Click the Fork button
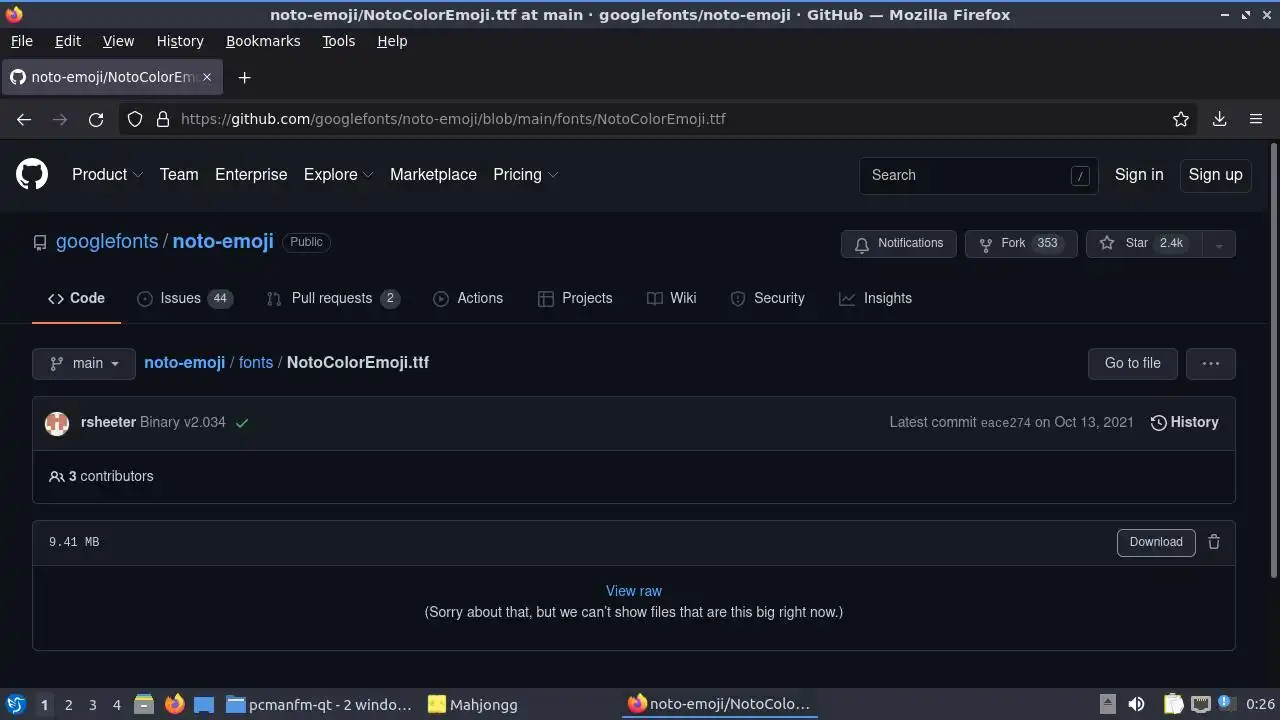 (1021, 244)
